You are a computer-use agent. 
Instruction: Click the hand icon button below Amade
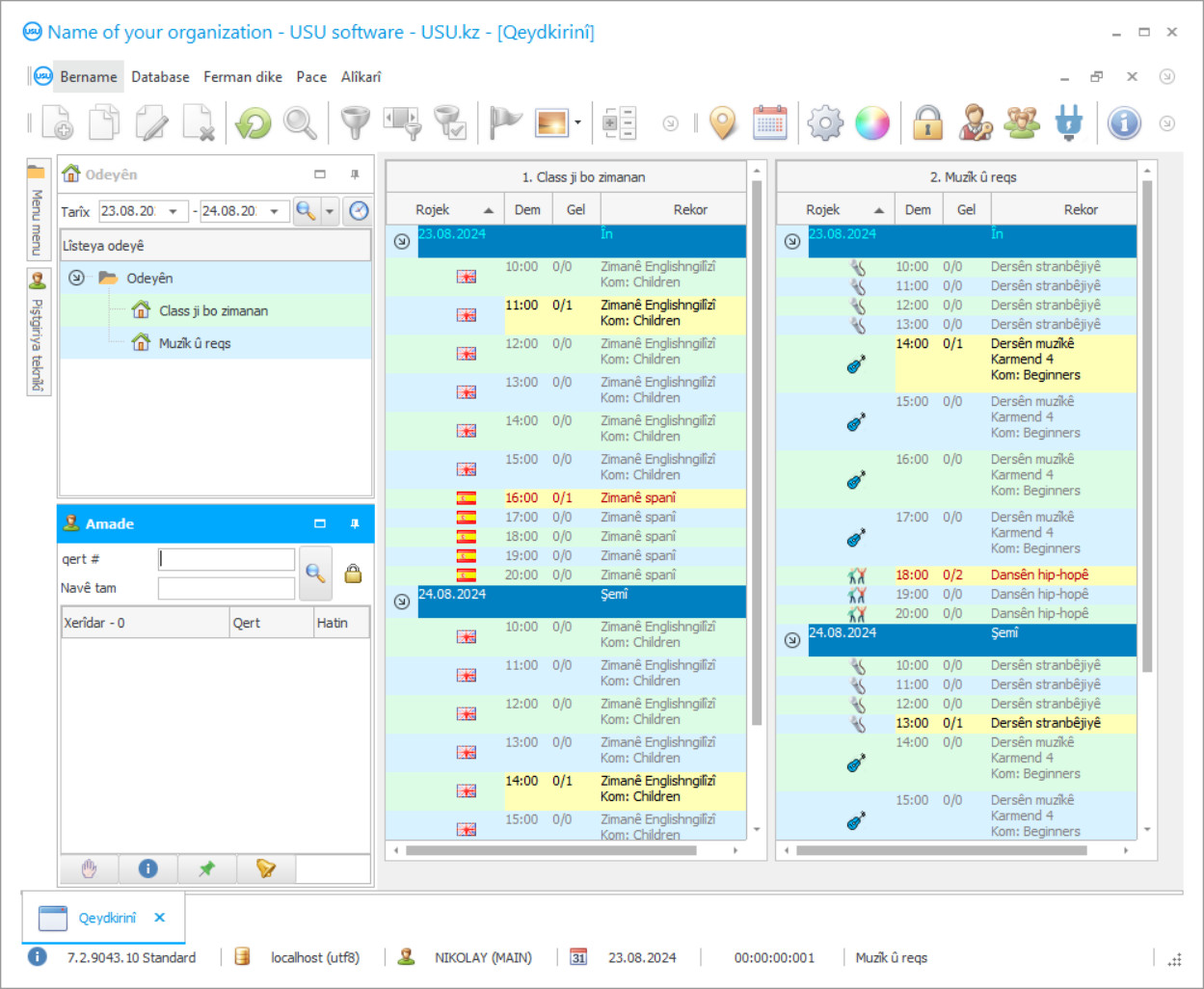90,869
